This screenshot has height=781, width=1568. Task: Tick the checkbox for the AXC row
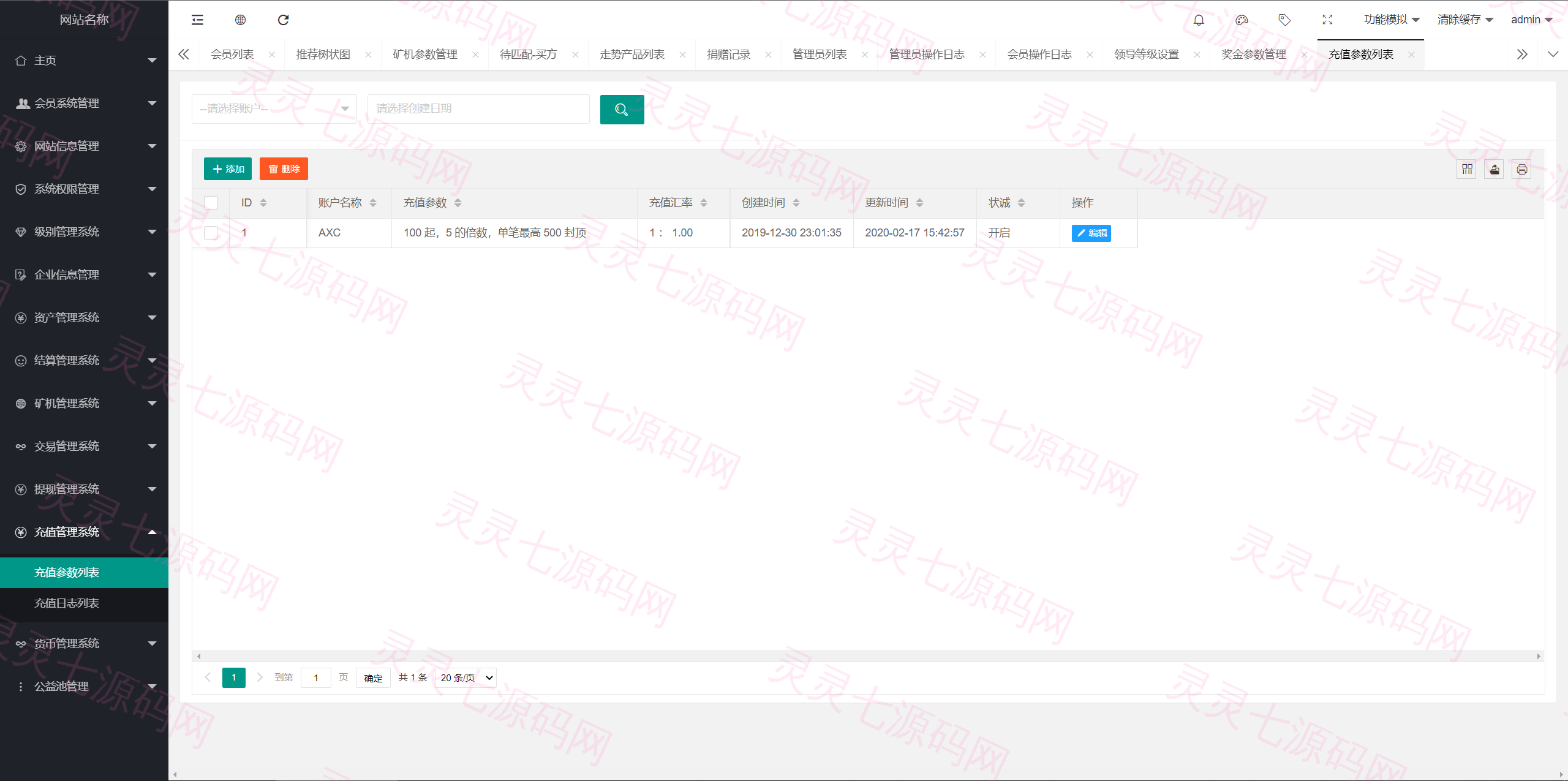tap(211, 233)
